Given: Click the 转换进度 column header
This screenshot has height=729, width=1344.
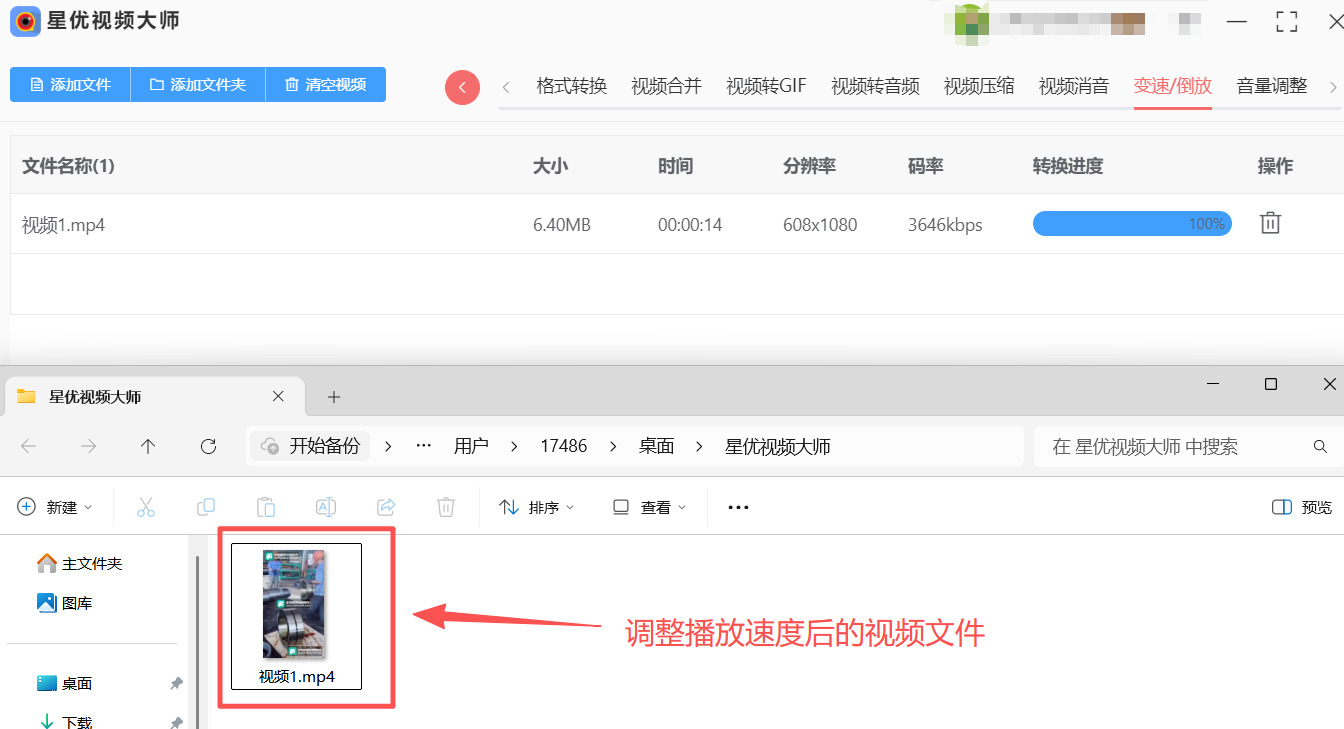Looking at the screenshot, I should pyautogui.click(x=1068, y=166).
